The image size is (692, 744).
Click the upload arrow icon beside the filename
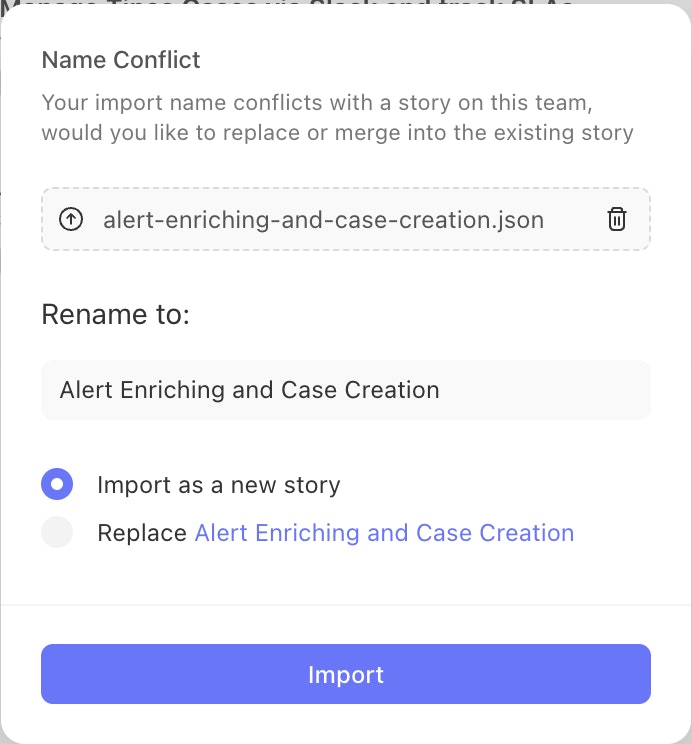[x=71, y=219]
